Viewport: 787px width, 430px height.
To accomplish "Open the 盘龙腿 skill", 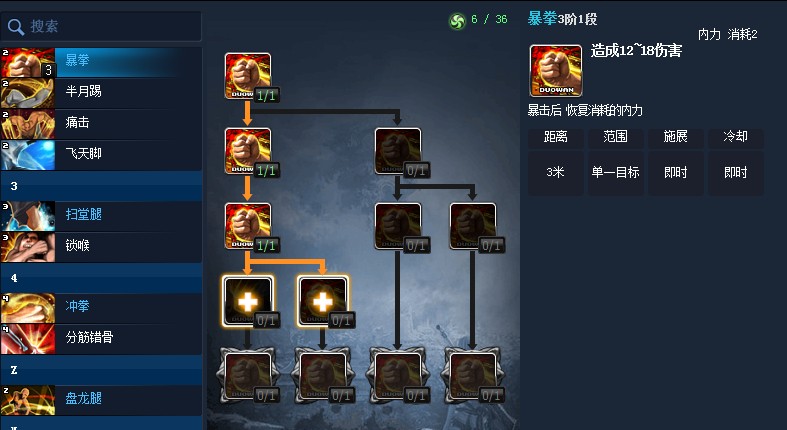I will (101, 400).
